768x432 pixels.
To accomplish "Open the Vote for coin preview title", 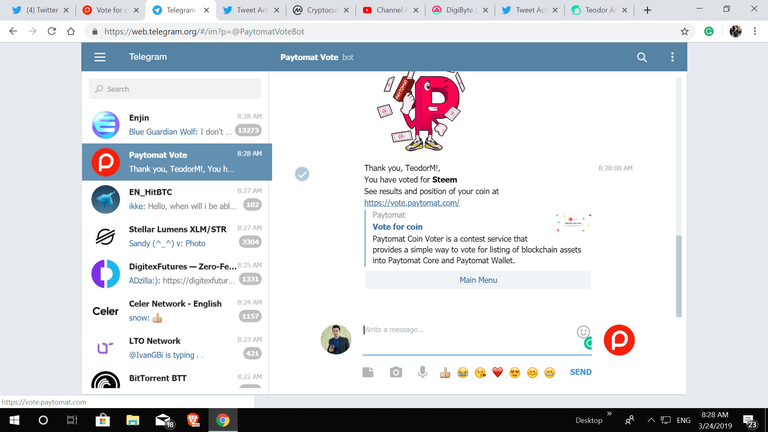I will pos(397,227).
